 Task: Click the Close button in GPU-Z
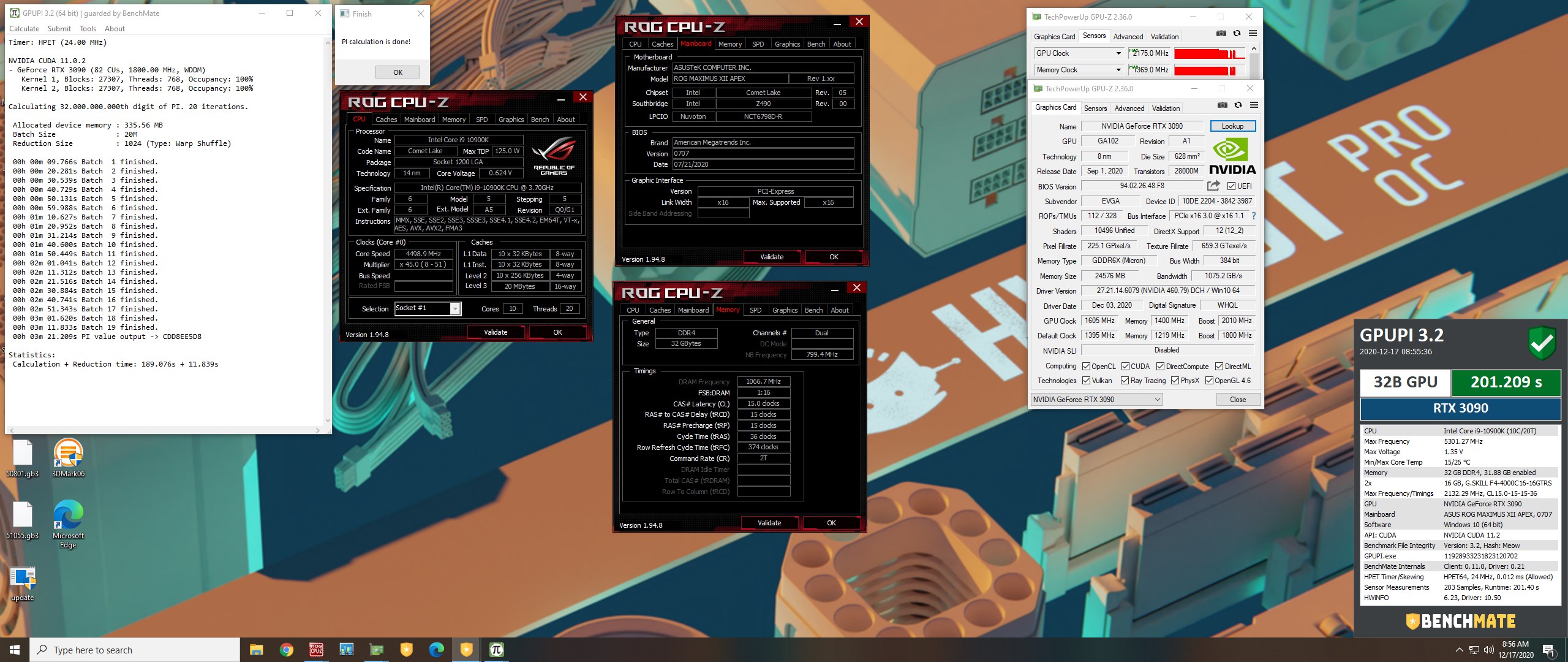(1238, 400)
